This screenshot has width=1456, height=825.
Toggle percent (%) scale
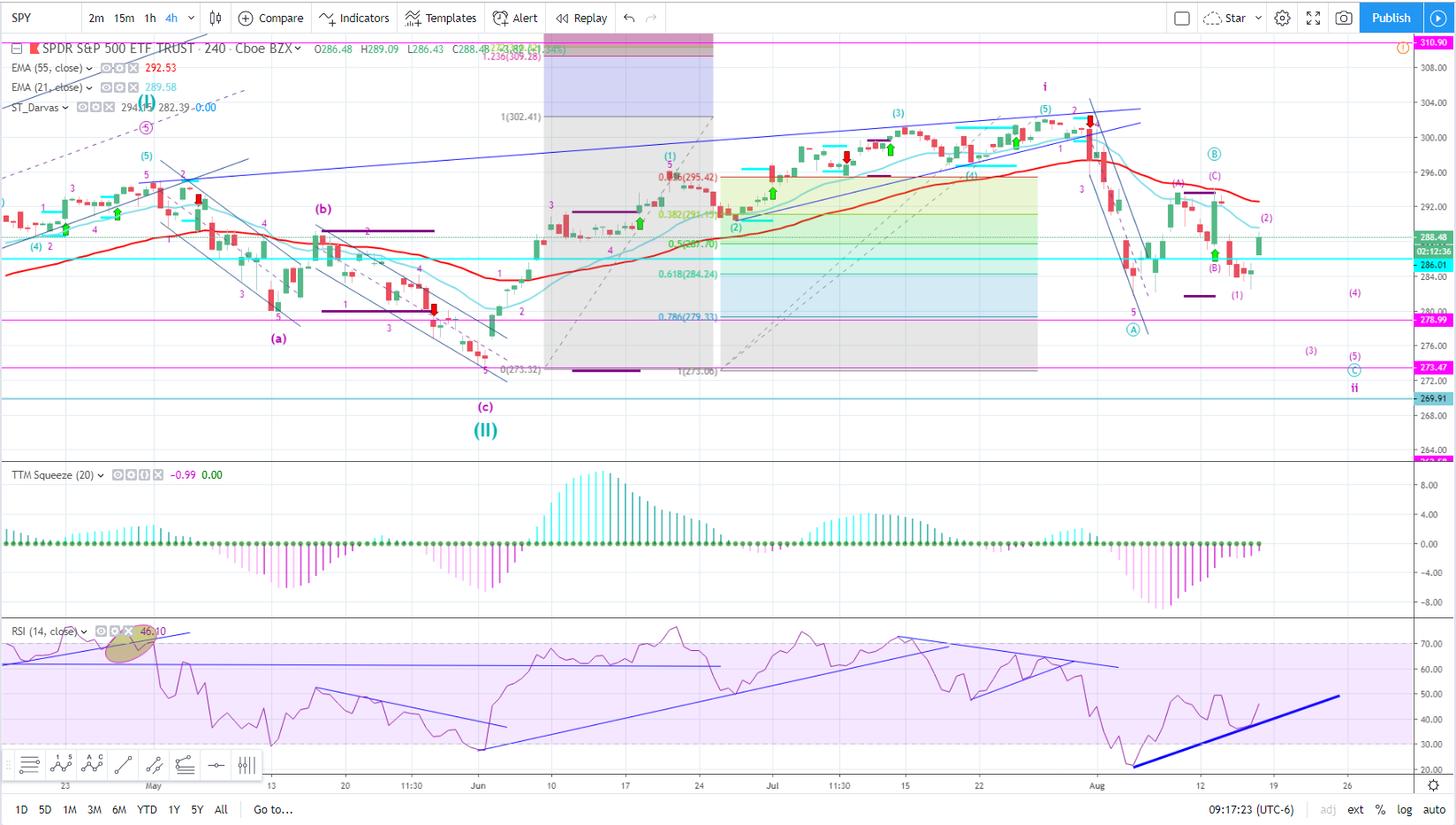[x=1380, y=809]
